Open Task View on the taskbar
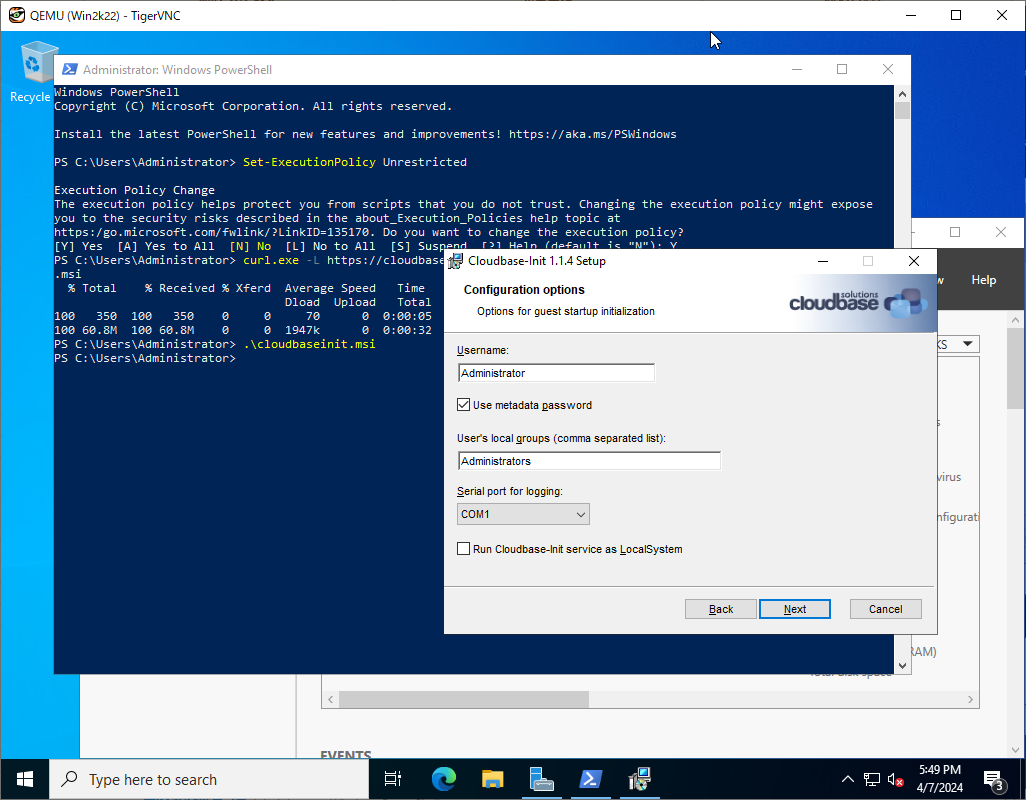This screenshot has width=1026, height=800. coord(393,779)
